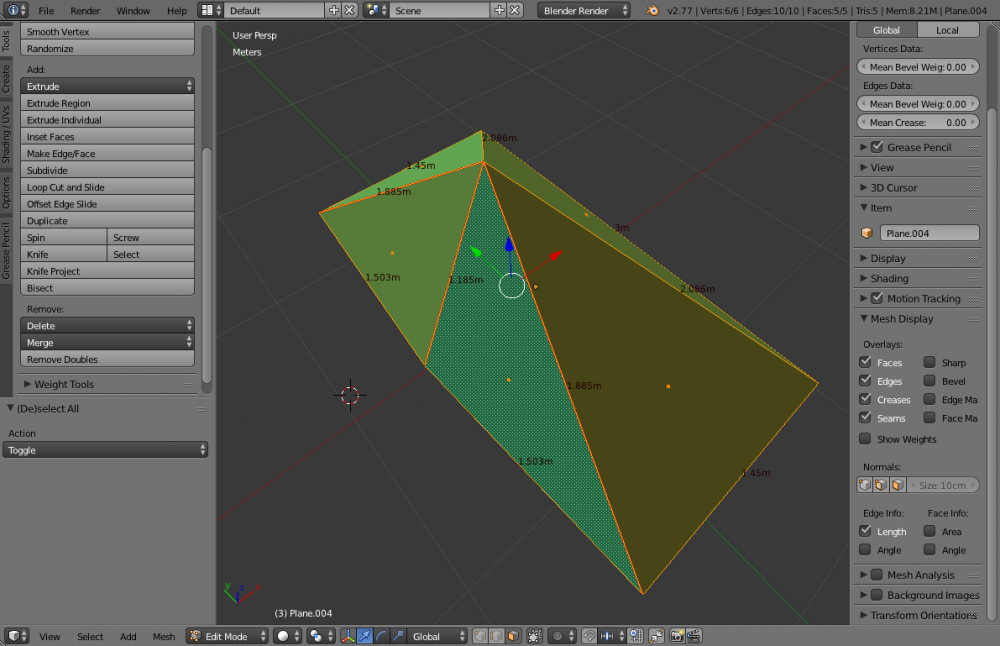This screenshot has height=646, width=1000.
Task: Open the Mesh menu
Action: click(x=163, y=636)
